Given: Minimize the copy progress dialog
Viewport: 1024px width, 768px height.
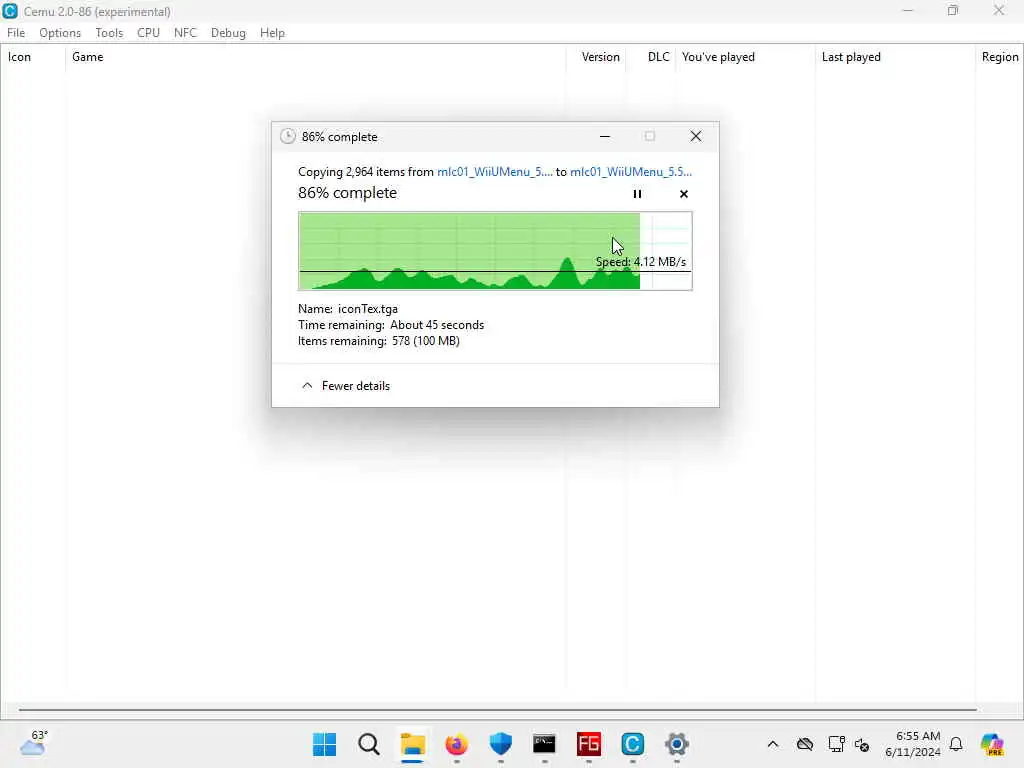Looking at the screenshot, I should pos(605,136).
